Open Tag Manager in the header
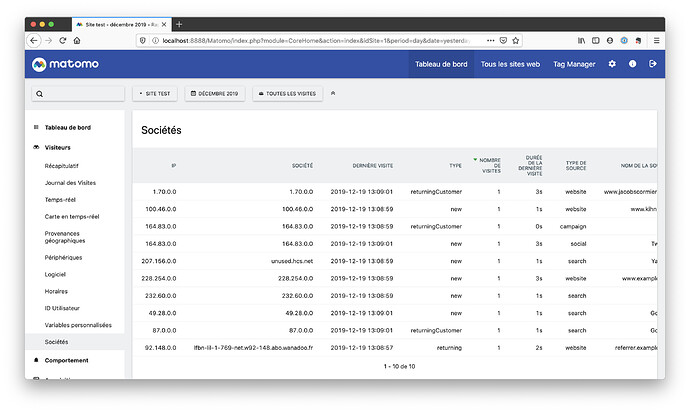690x412 pixels. (574, 64)
